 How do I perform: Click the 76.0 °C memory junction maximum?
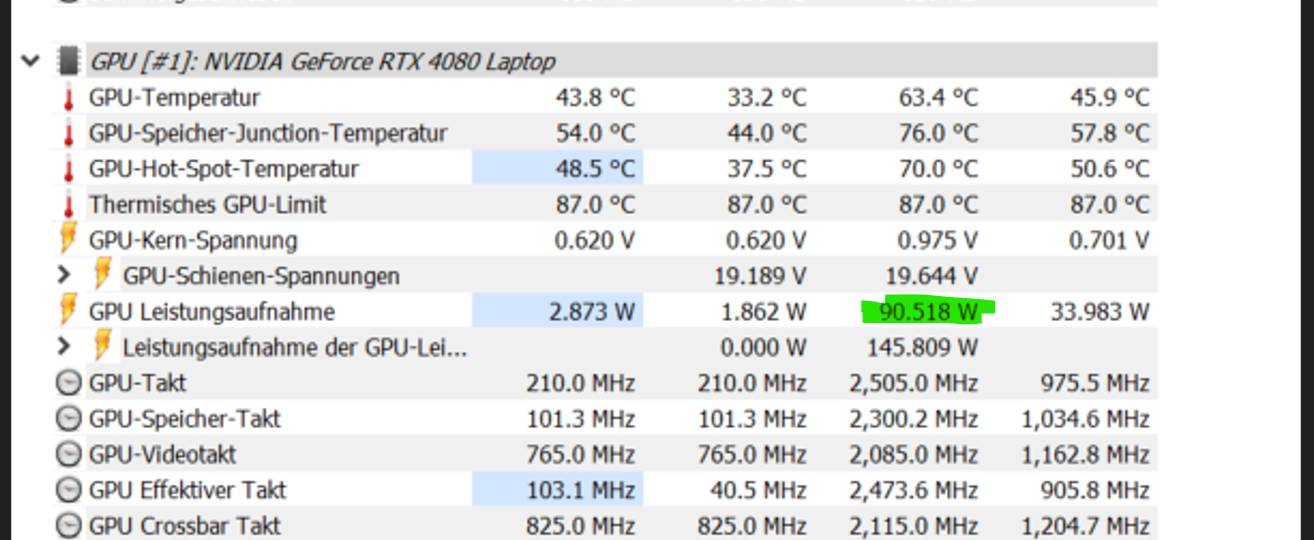click(938, 133)
